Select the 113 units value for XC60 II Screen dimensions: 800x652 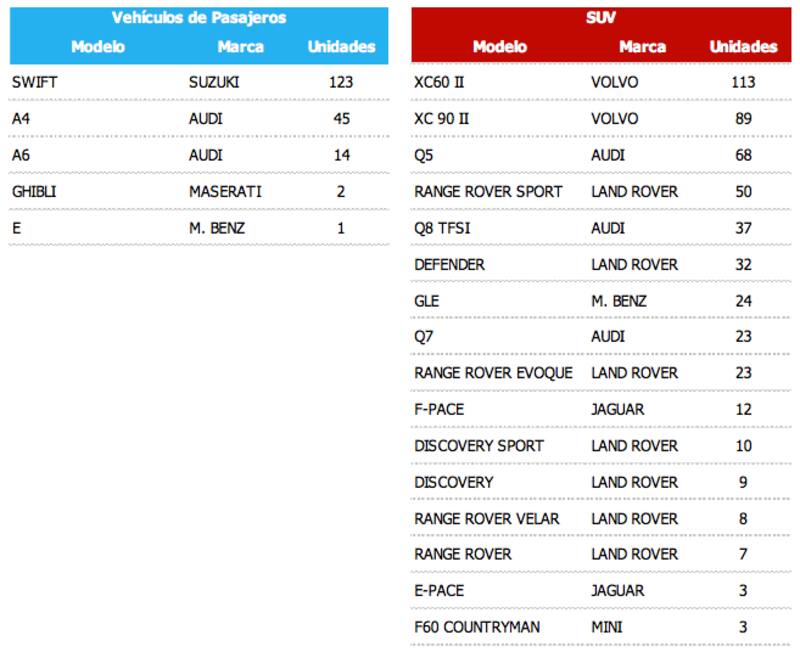(743, 82)
